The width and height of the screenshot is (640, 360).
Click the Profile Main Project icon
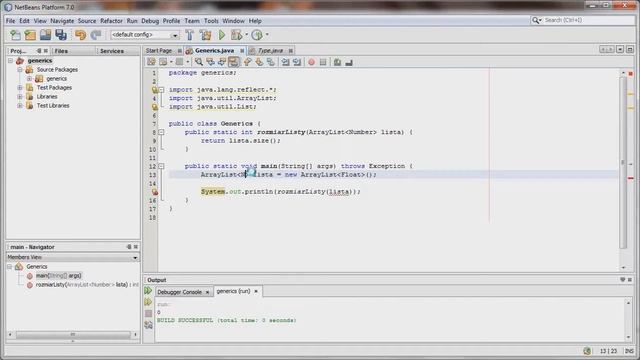[257, 35]
